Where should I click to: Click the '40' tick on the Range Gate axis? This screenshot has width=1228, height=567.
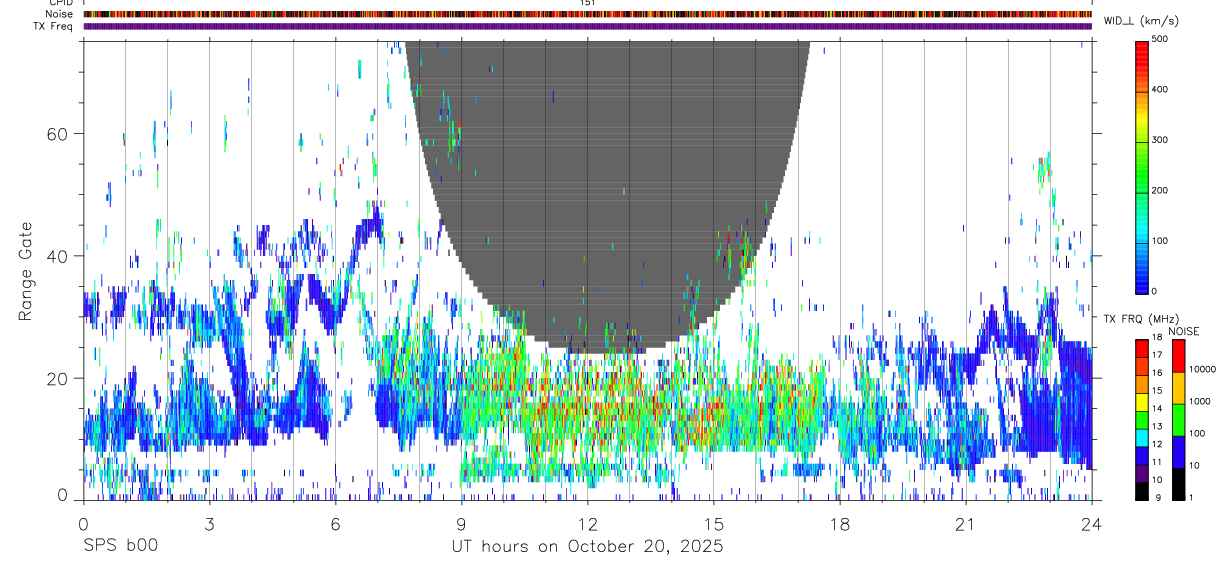point(58,256)
